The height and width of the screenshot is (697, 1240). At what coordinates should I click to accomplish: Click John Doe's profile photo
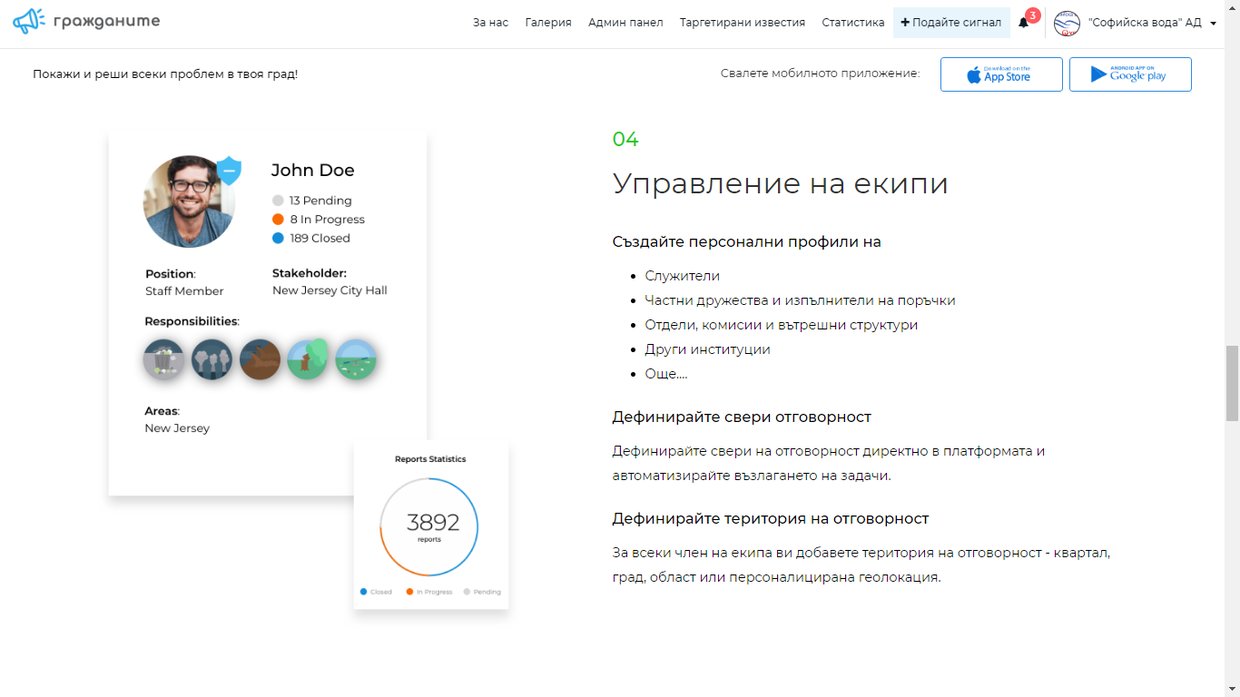(x=188, y=202)
